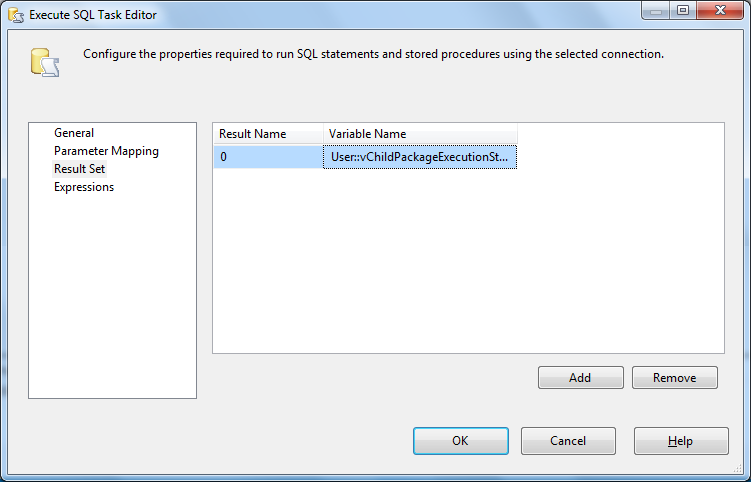This screenshot has width=751, height=482.
Task: Click the Variable Name column header
Action: (421, 134)
